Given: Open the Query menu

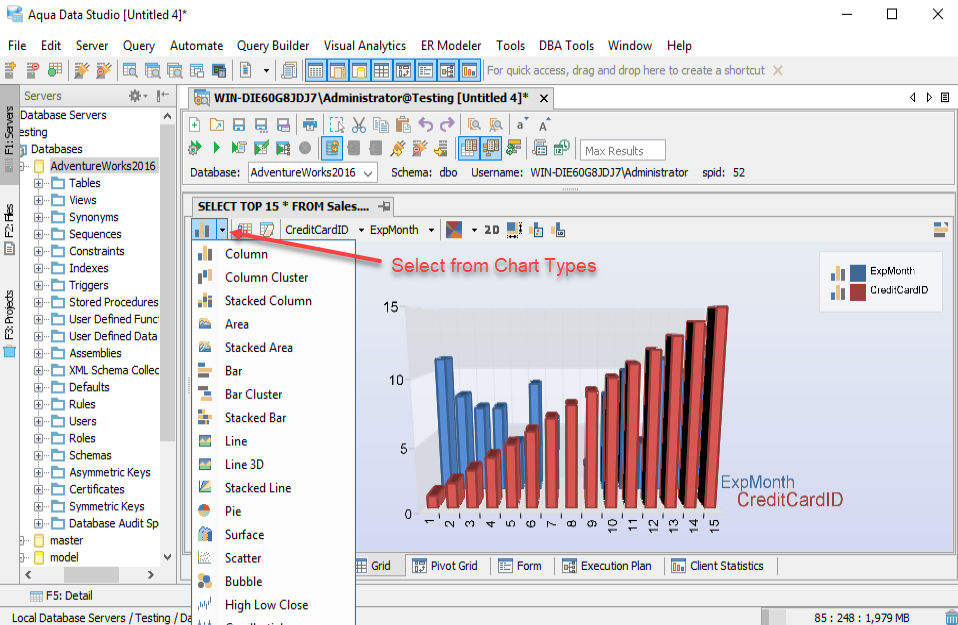Looking at the screenshot, I should tap(139, 45).
